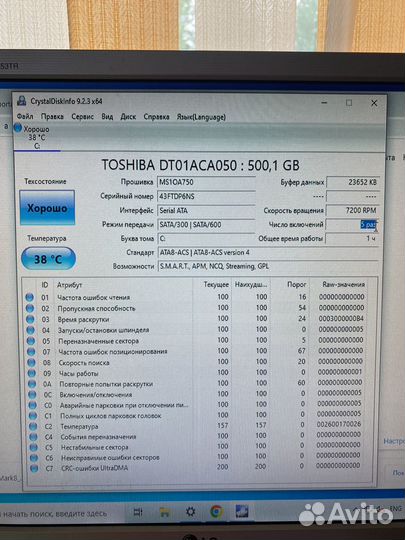Click the status circle for attribute 03

[x=30, y=319]
